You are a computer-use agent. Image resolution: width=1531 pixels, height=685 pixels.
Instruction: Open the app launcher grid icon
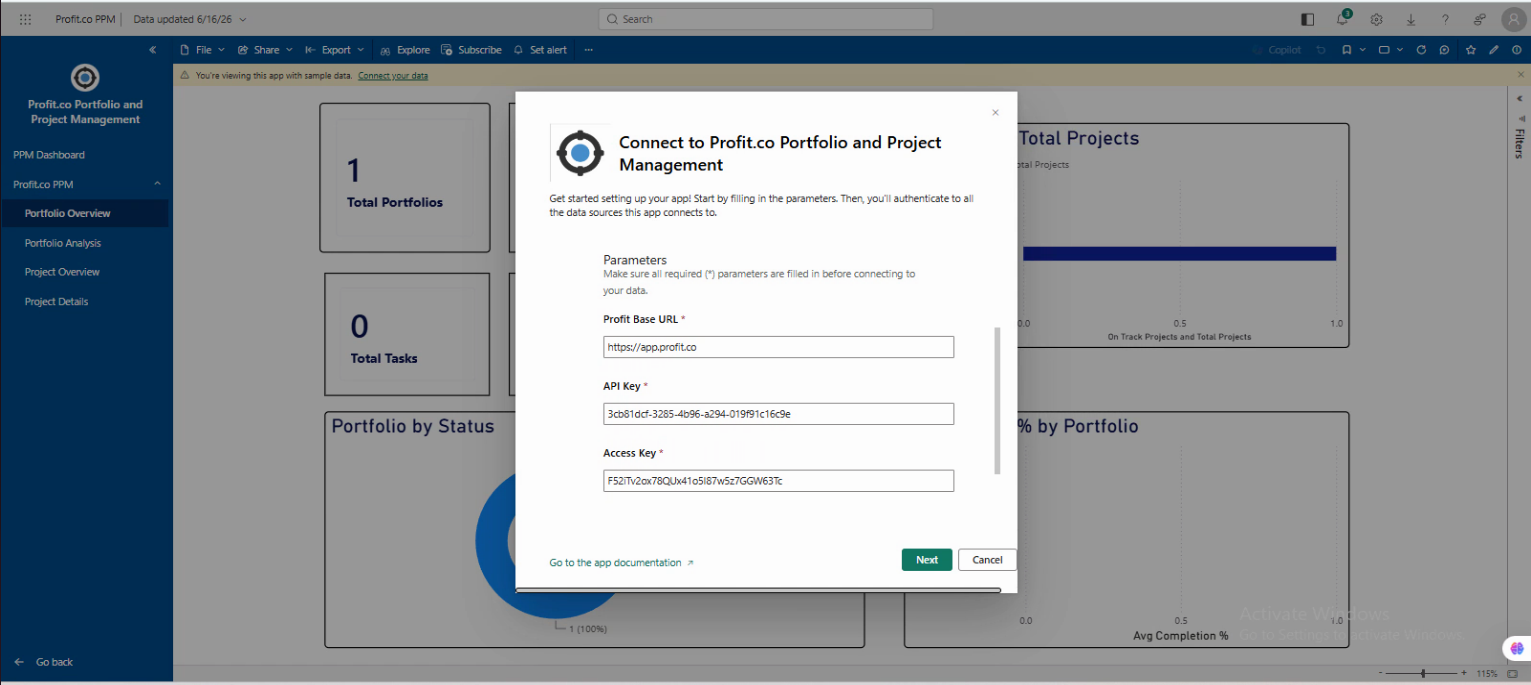(25, 19)
